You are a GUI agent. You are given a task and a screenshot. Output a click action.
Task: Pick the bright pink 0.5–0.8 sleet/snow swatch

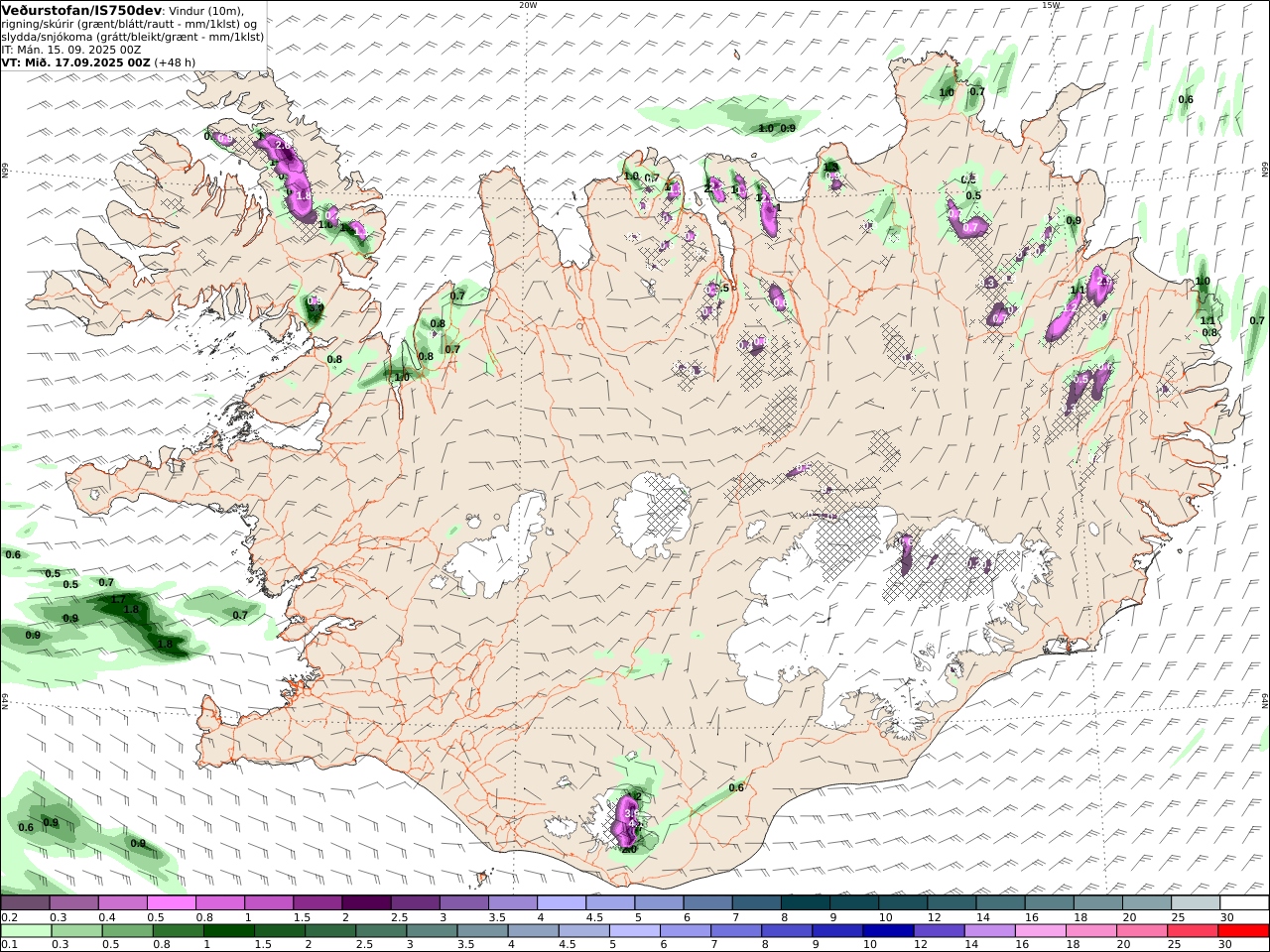pos(171,902)
